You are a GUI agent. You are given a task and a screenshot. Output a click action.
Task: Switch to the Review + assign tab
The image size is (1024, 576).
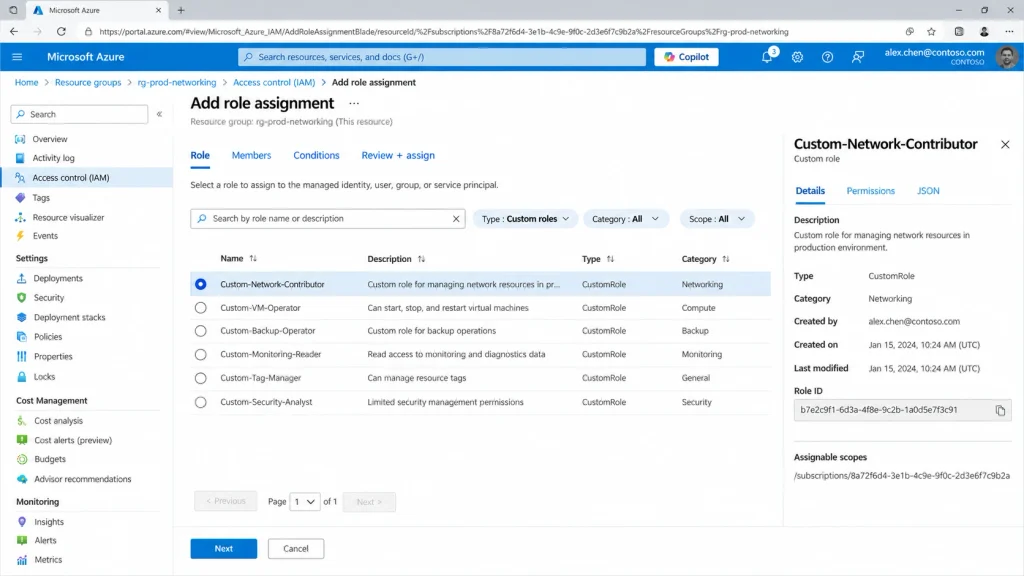pyautogui.click(x=398, y=155)
